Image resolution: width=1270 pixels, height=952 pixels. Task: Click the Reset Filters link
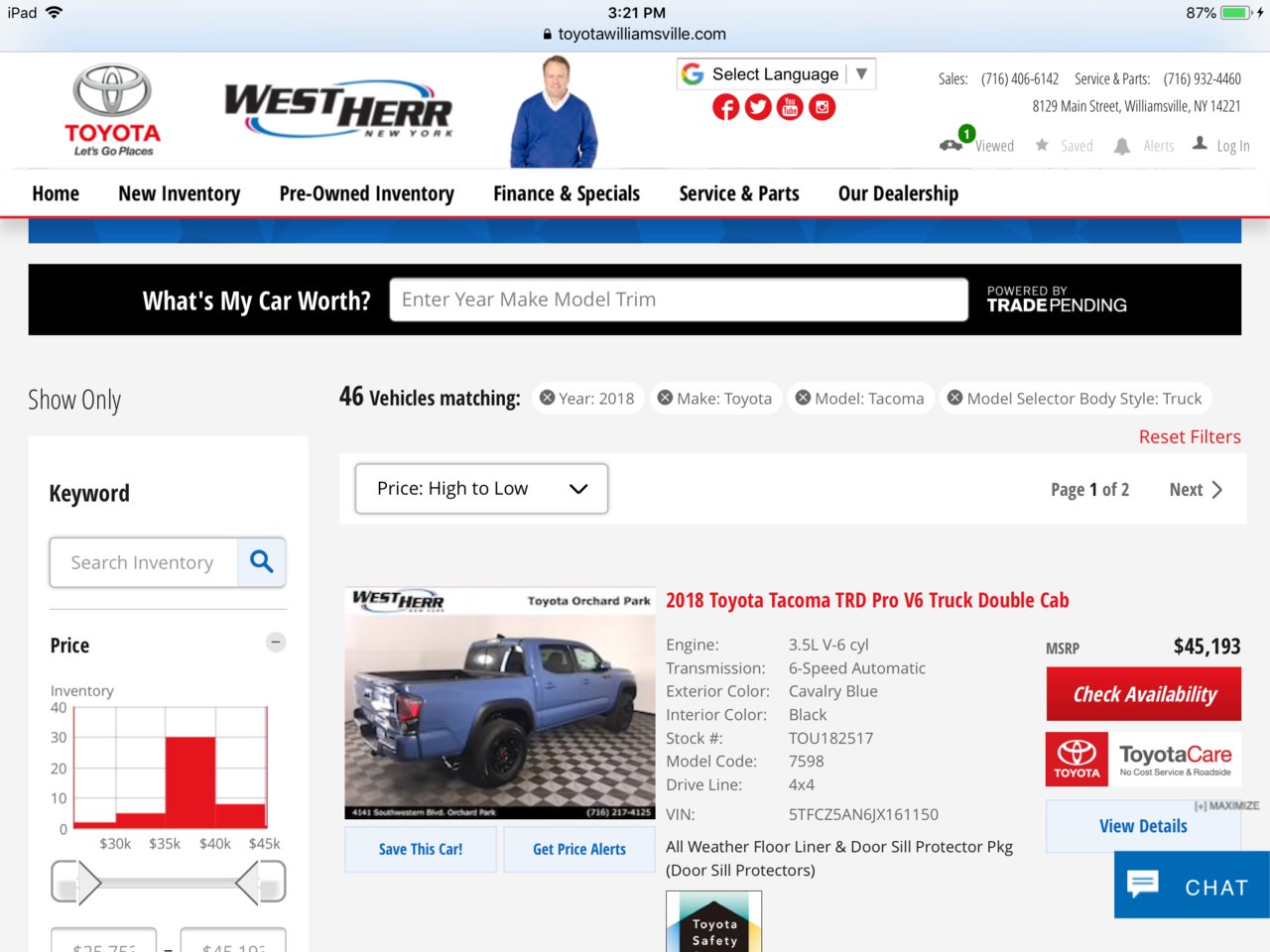[1190, 436]
